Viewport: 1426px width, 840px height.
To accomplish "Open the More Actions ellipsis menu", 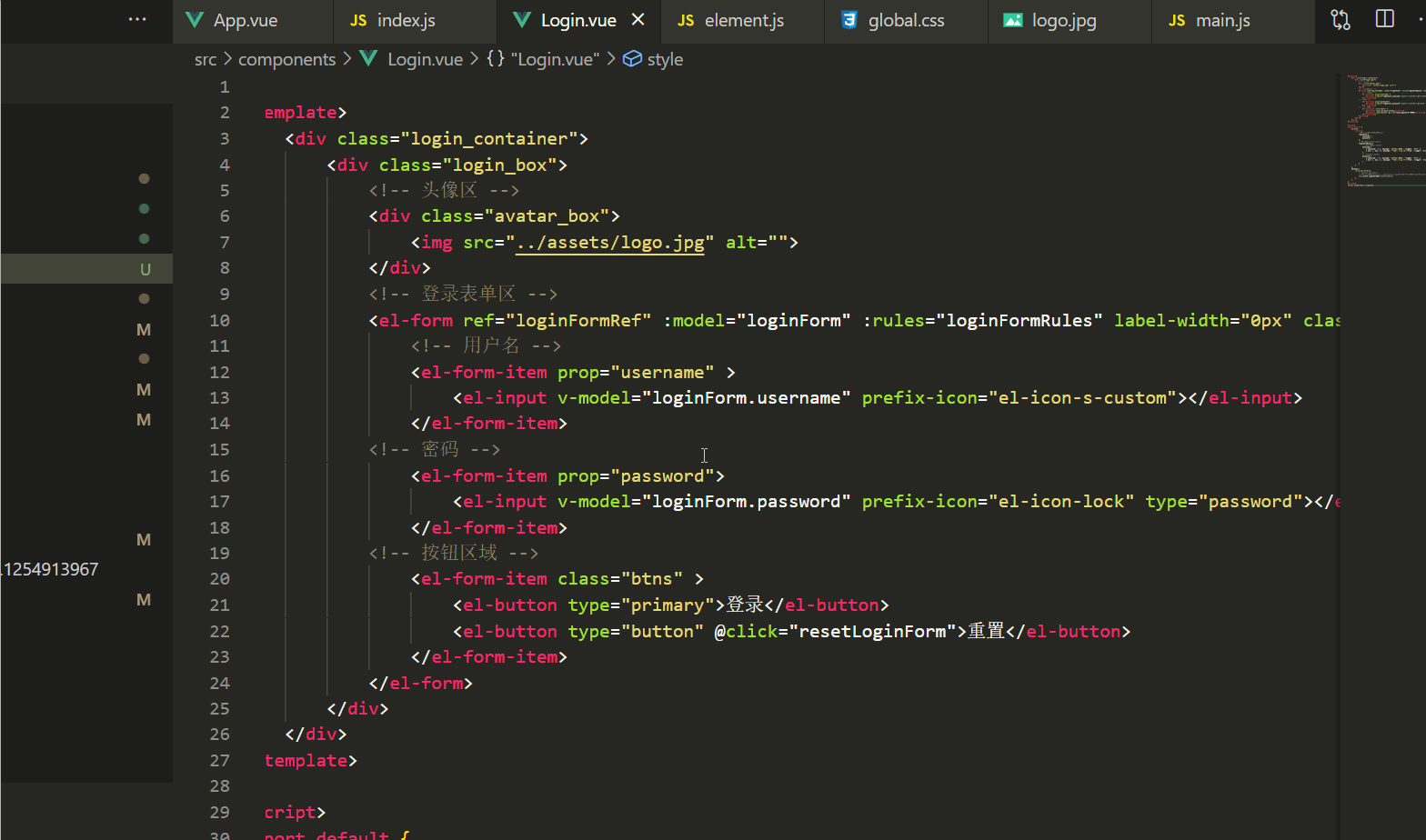I will click(x=137, y=19).
